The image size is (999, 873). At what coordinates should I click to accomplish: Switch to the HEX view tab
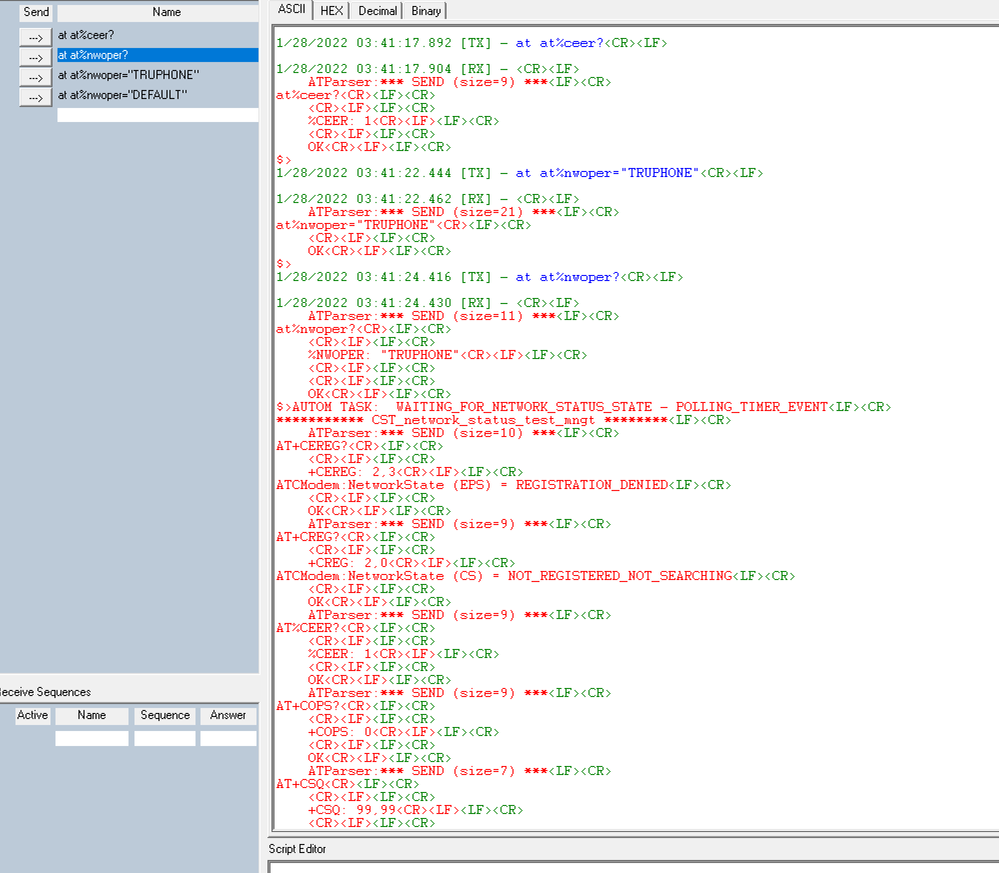tap(331, 11)
